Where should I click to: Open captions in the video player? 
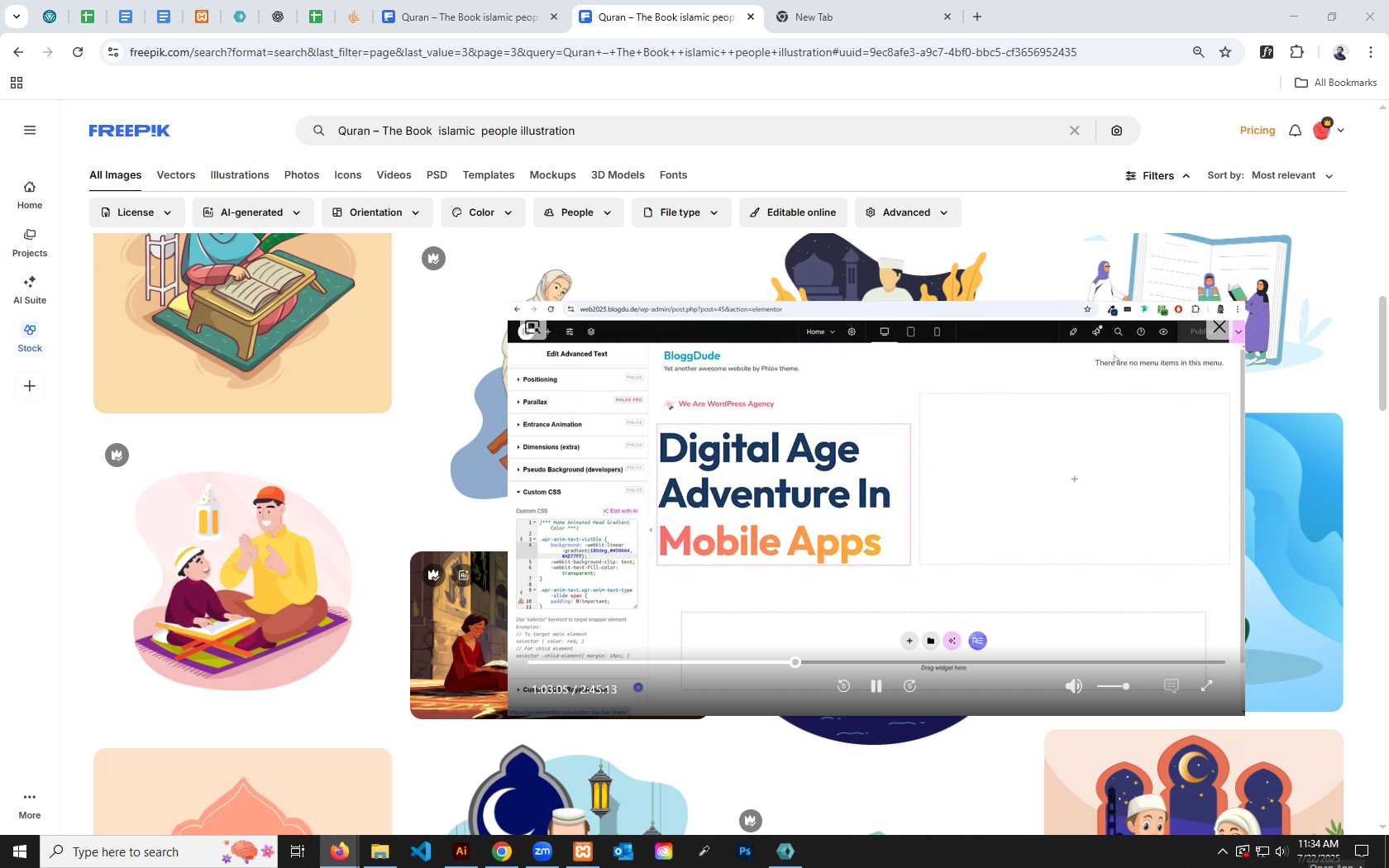1171,686
